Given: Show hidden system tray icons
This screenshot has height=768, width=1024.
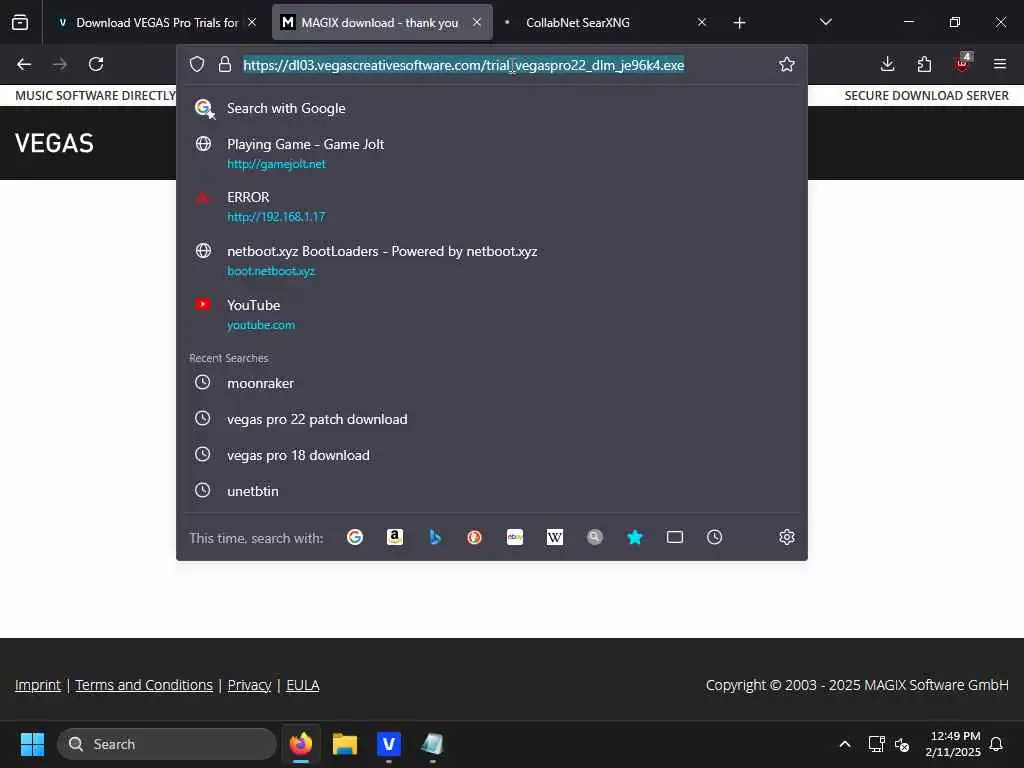Looking at the screenshot, I should (x=844, y=744).
